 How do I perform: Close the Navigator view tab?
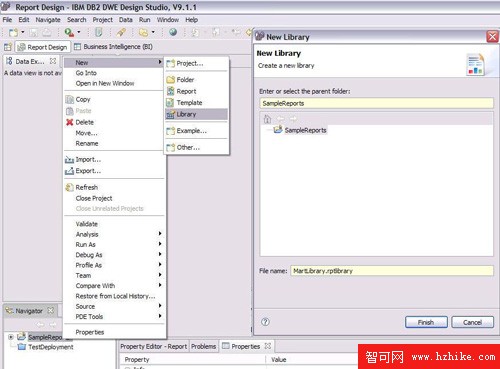pyautogui.click(x=50, y=310)
